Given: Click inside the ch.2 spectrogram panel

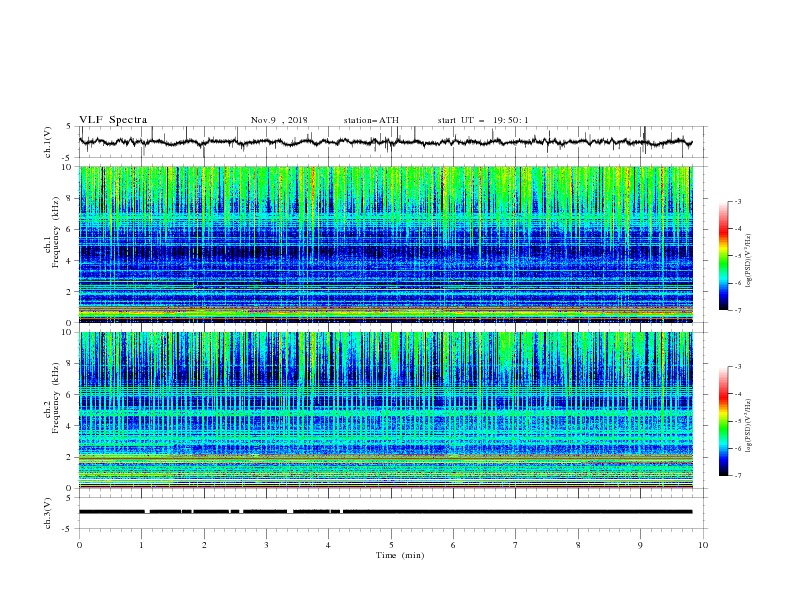Looking at the screenshot, I should pyautogui.click(x=386, y=410).
